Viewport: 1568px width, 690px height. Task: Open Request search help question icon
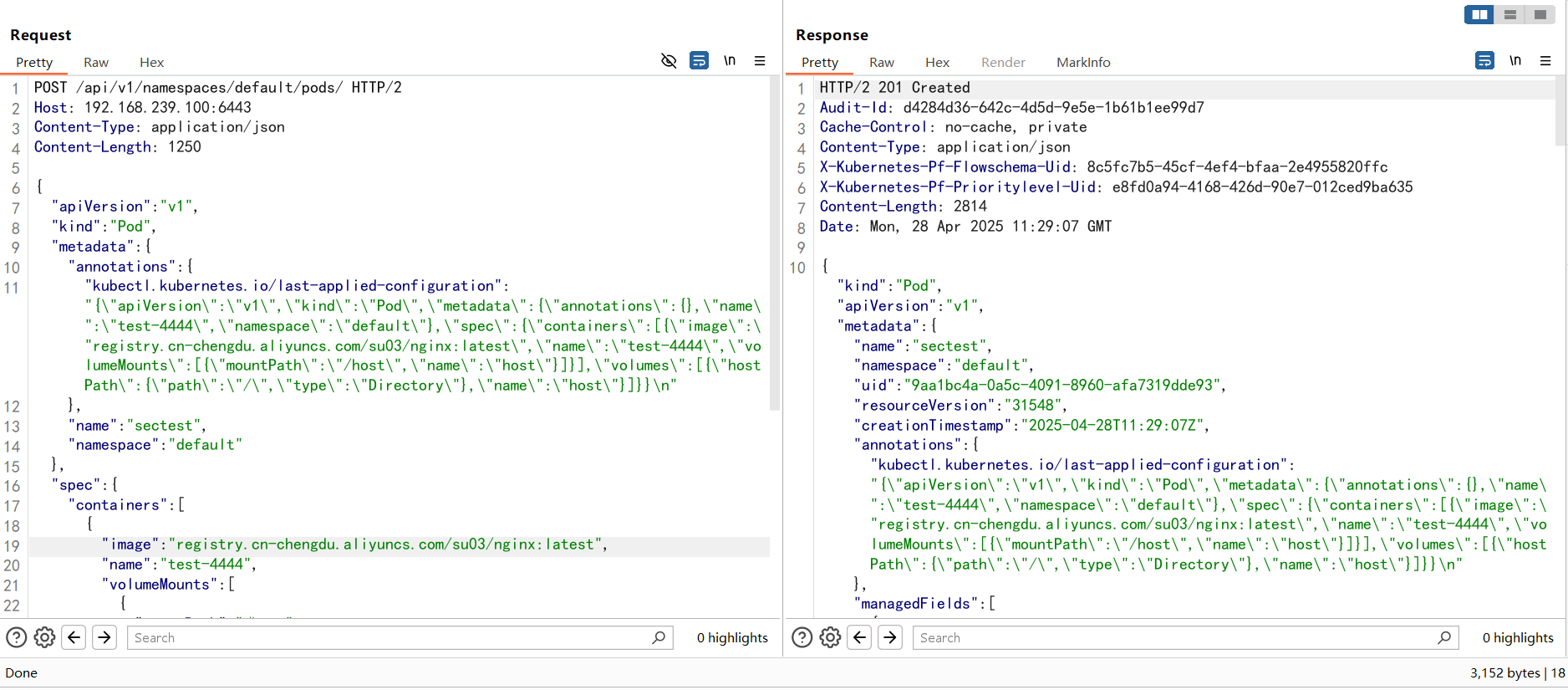coord(17,637)
